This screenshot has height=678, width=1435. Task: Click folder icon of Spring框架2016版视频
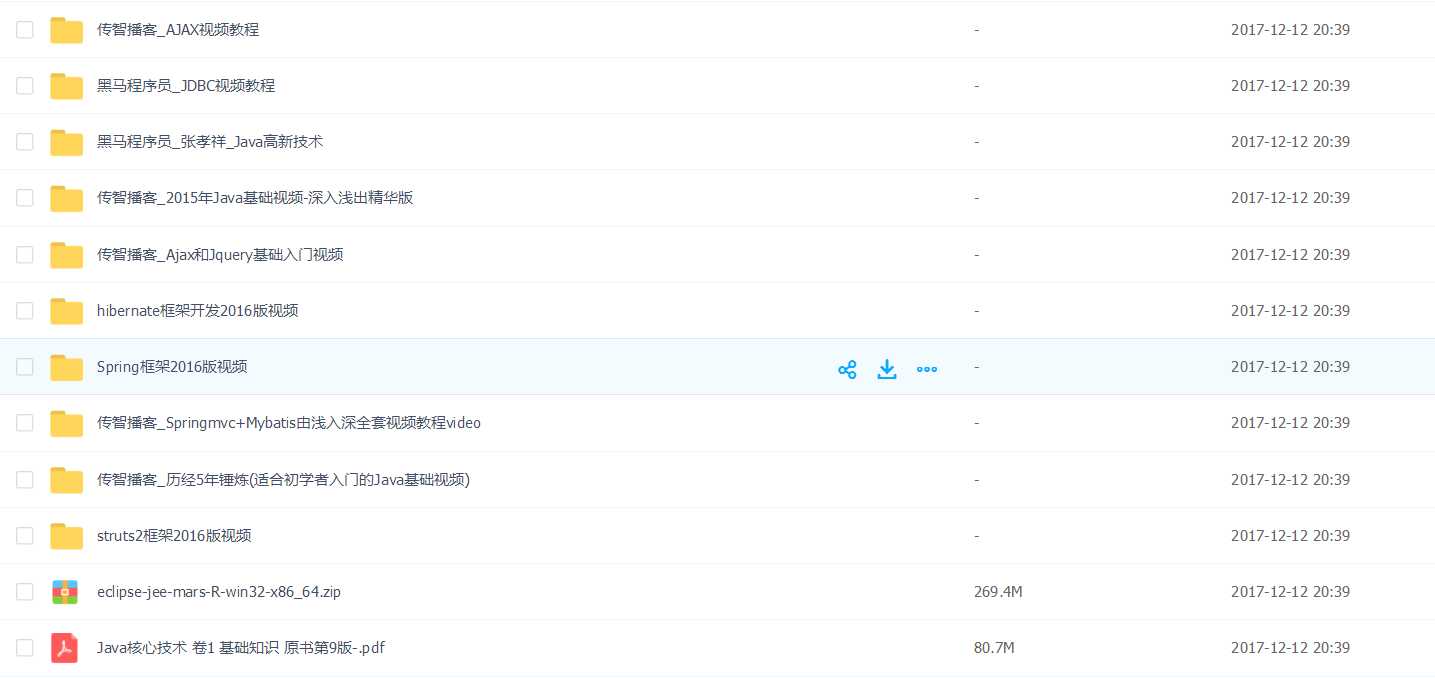tap(67, 368)
